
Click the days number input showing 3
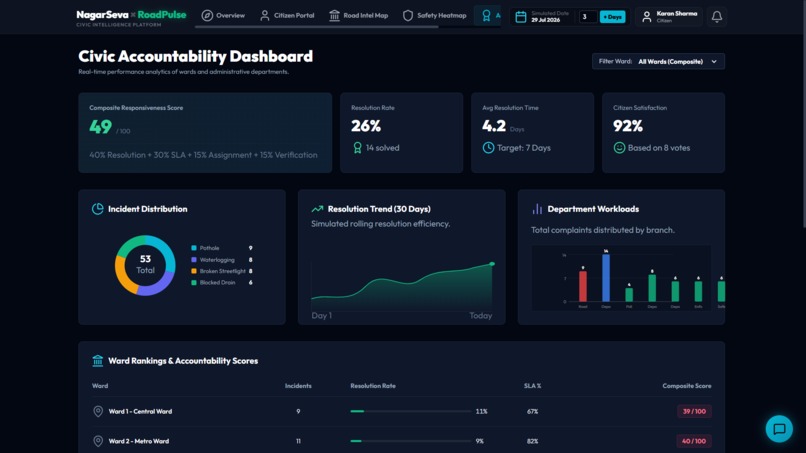click(x=588, y=17)
